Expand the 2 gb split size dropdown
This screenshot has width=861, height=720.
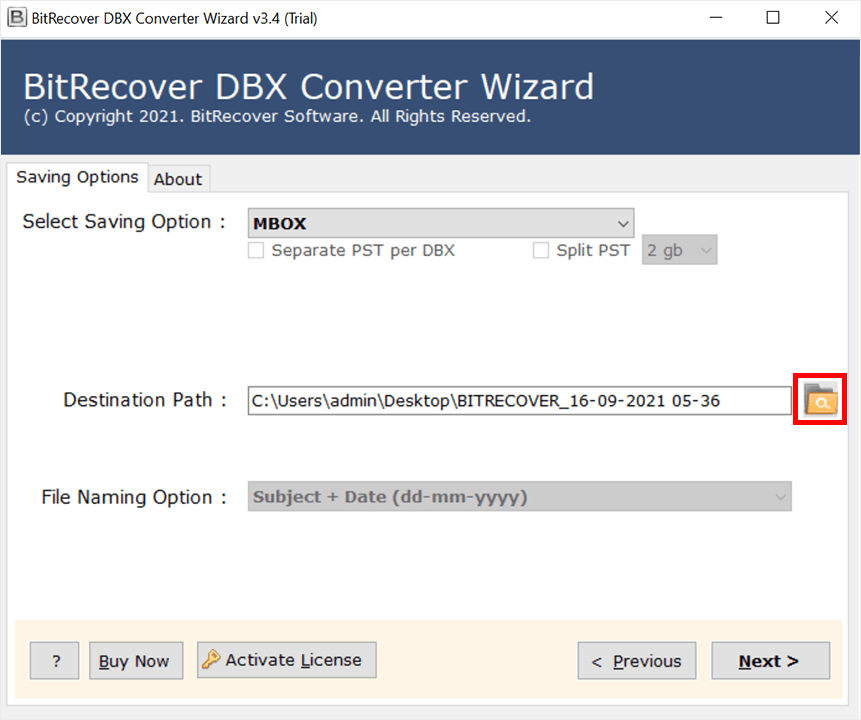679,251
